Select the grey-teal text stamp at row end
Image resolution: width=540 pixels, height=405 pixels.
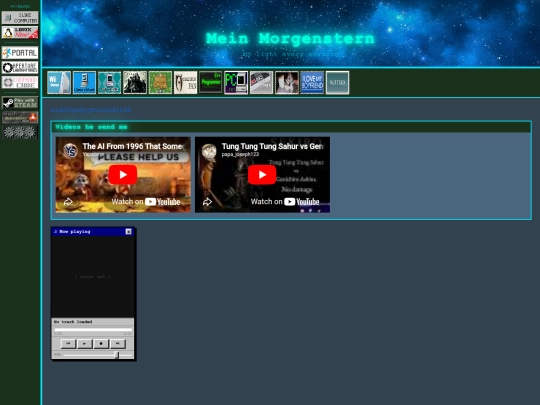coord(338,83)
